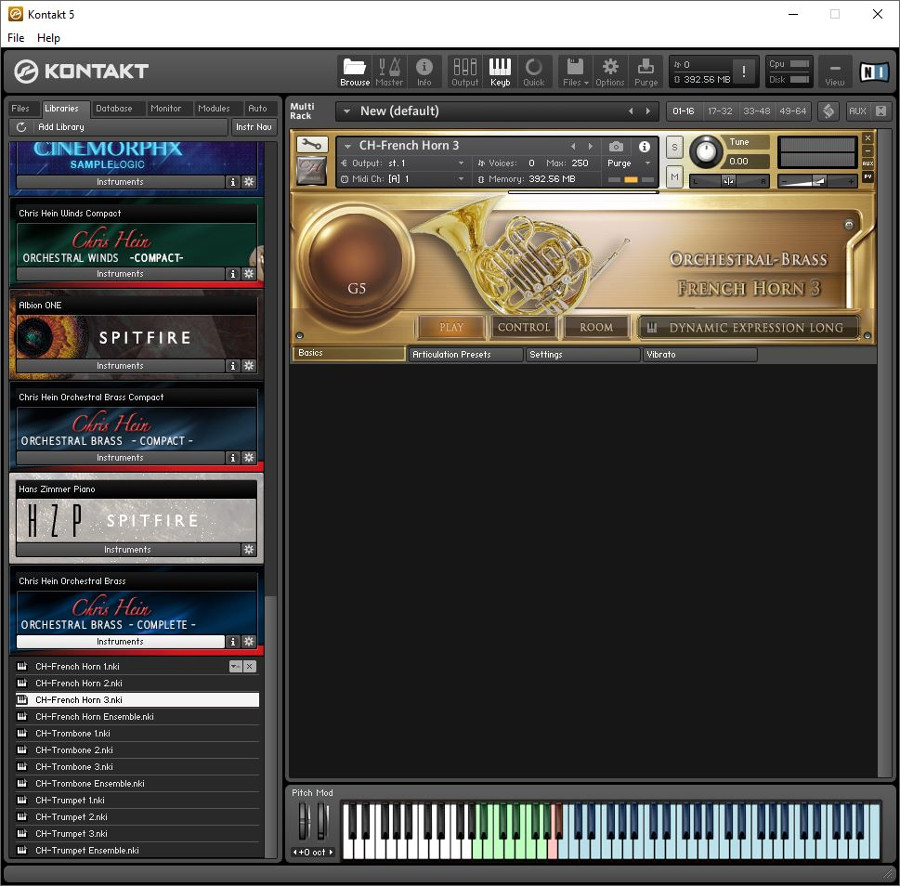Open Hans Zimmer Piano settings gear
Viewport: 900px width, 886px height.
(x=249, y=549)
